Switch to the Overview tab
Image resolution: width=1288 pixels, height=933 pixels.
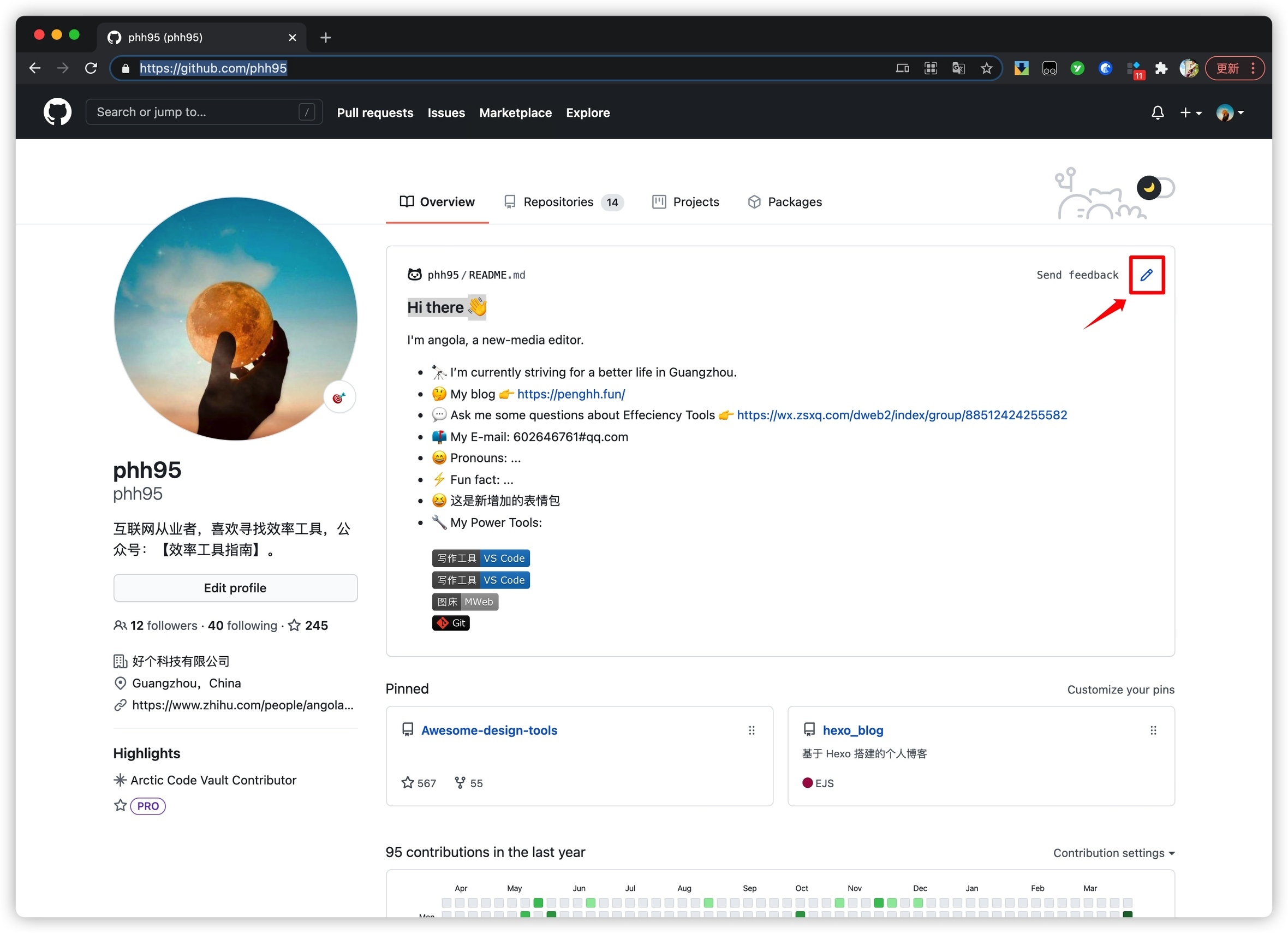tap(437, 201)
